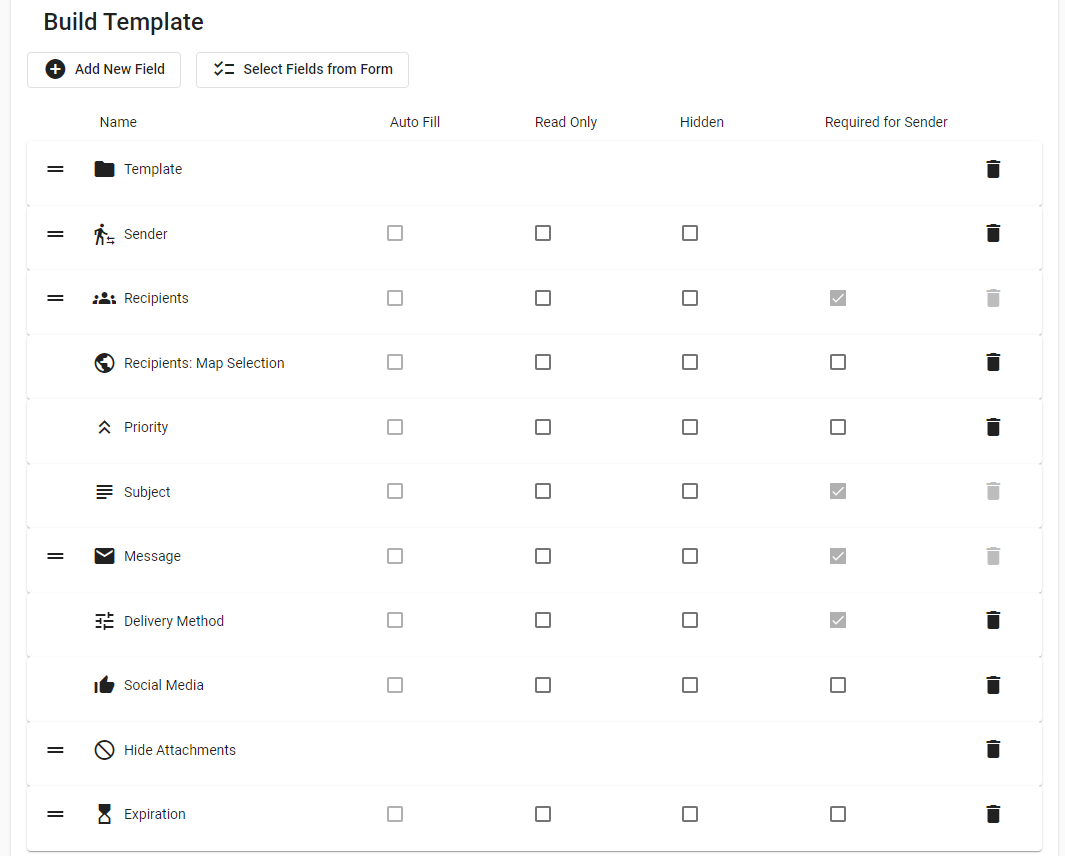Viewport: 1065px width, 856px height.
Task: Click the drag handle for Hide Attachments
Action: [55, 750]
